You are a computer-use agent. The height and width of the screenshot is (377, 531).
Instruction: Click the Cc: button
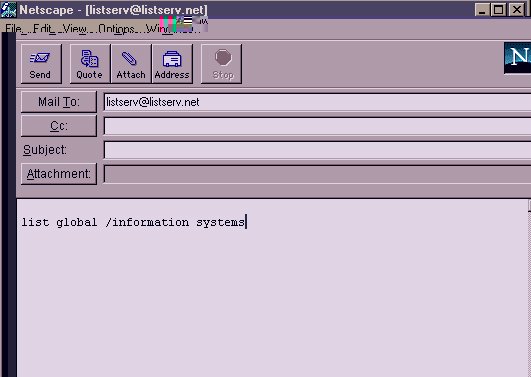click(x=59, y=126)
